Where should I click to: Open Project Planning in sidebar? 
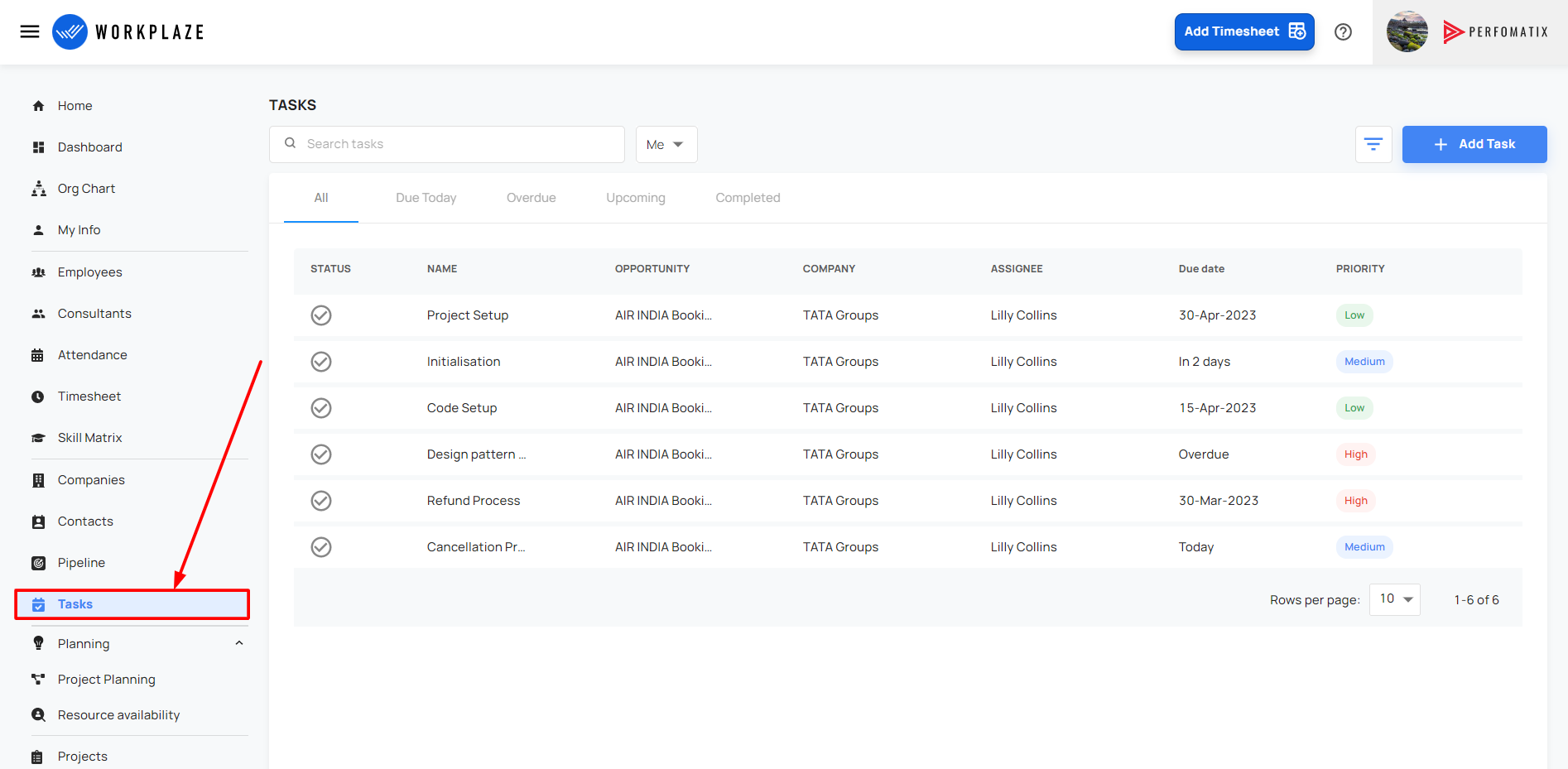tap(106, 680)
